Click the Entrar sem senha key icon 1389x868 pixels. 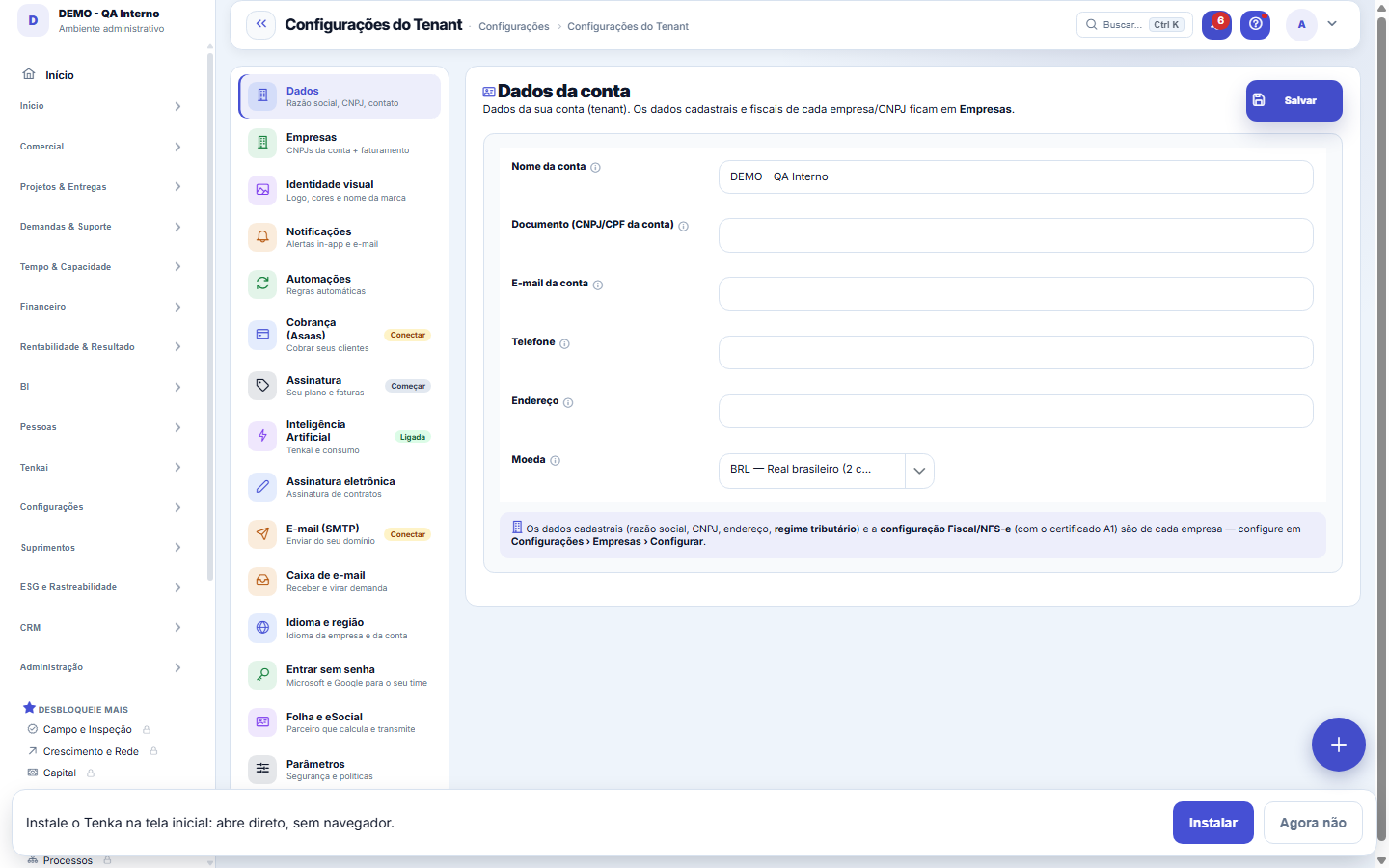click(262, 675)
